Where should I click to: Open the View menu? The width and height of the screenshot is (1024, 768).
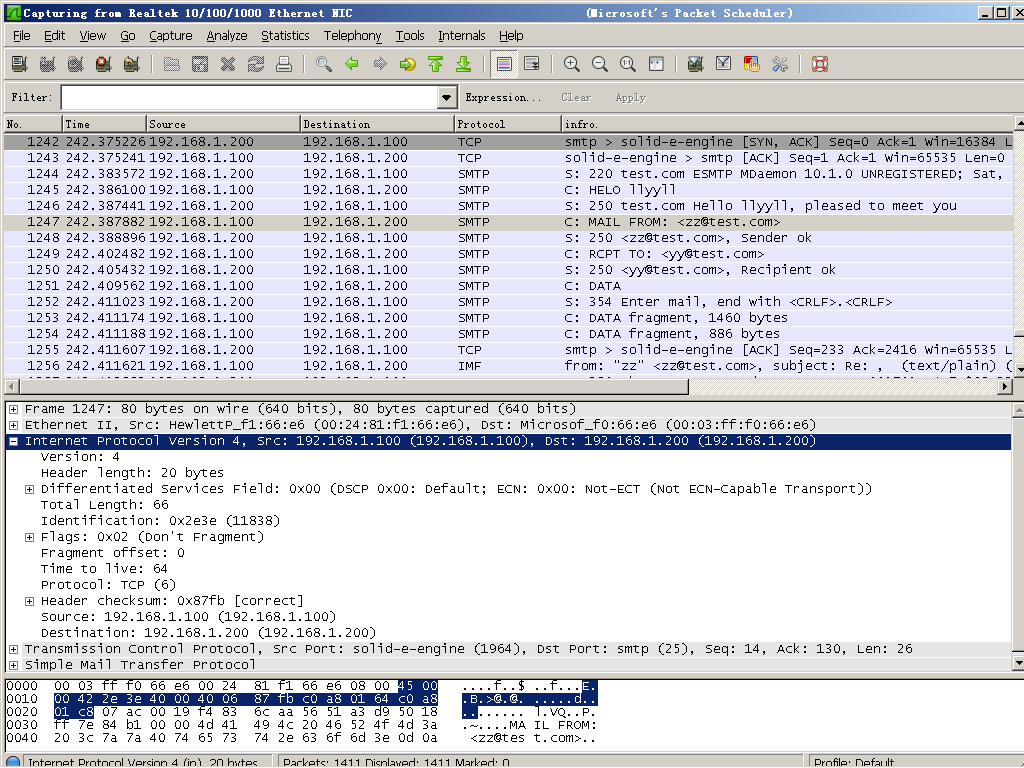(92, 36)
